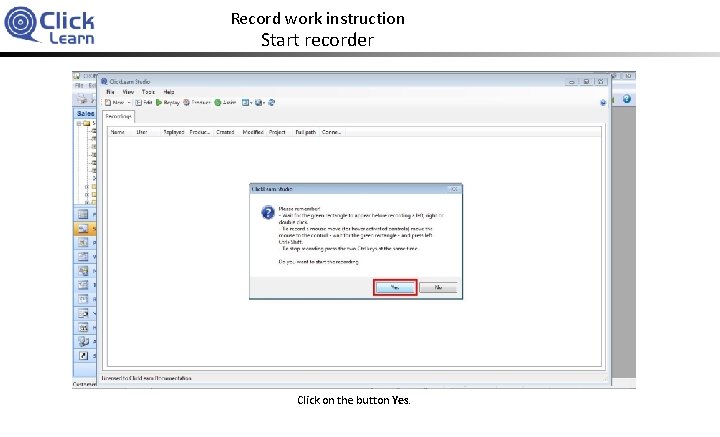Click the New recording toolbar button
Screen dimensions: 720x437
pos(114,102)
